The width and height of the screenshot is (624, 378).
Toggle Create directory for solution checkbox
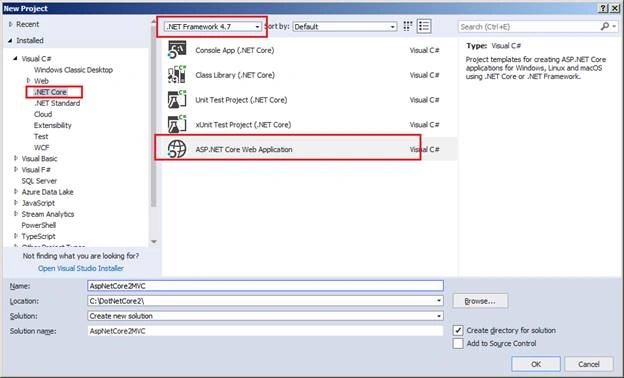pos(458,330)
